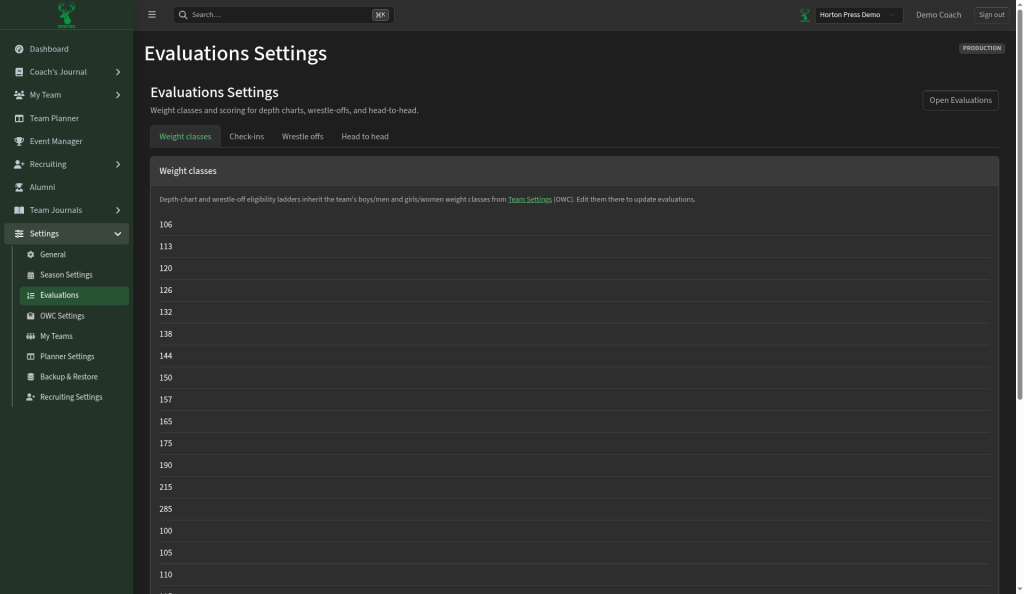This screenshot has height=594, width=1024.
Task: Click the Demo Coach user name
Action: (938, 14)
